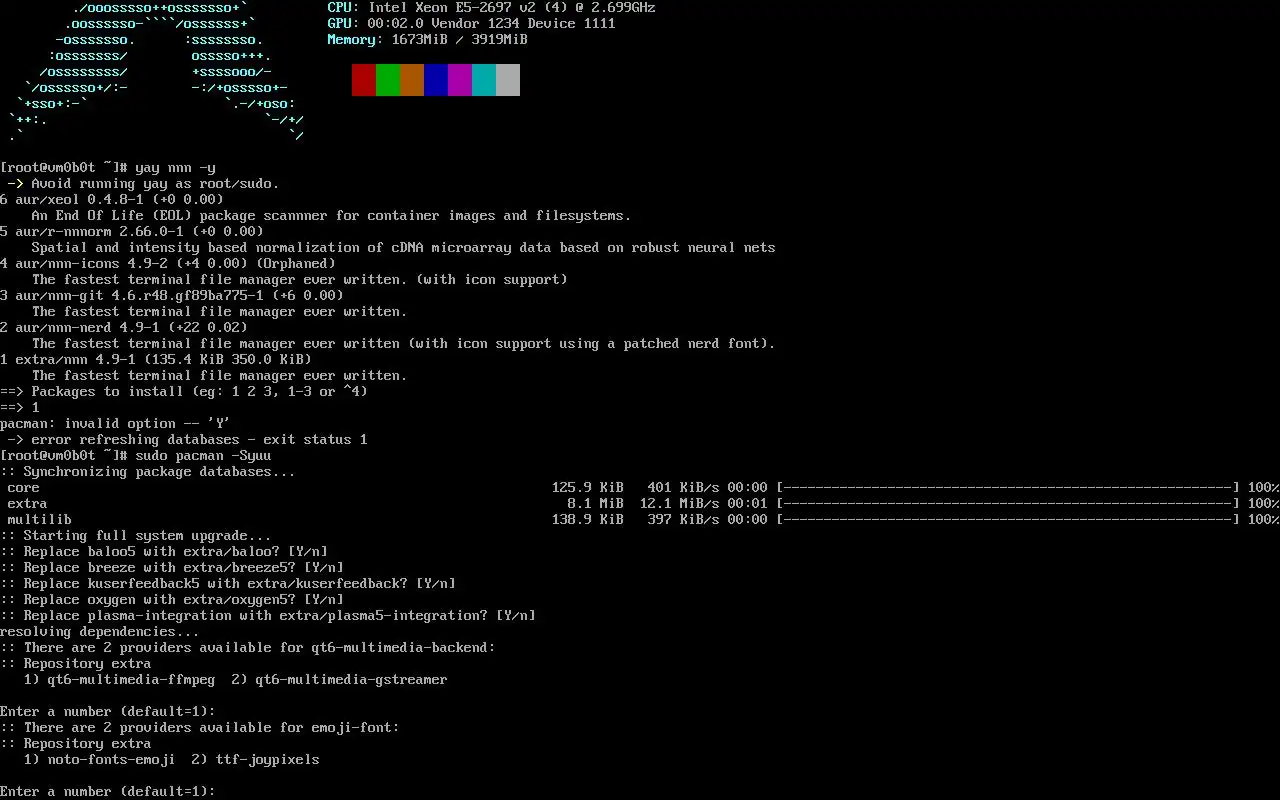Click the Memory line '1673MiB / 3919MiB'
Screen dimensions: 1280x800
[x=428, y=40]
